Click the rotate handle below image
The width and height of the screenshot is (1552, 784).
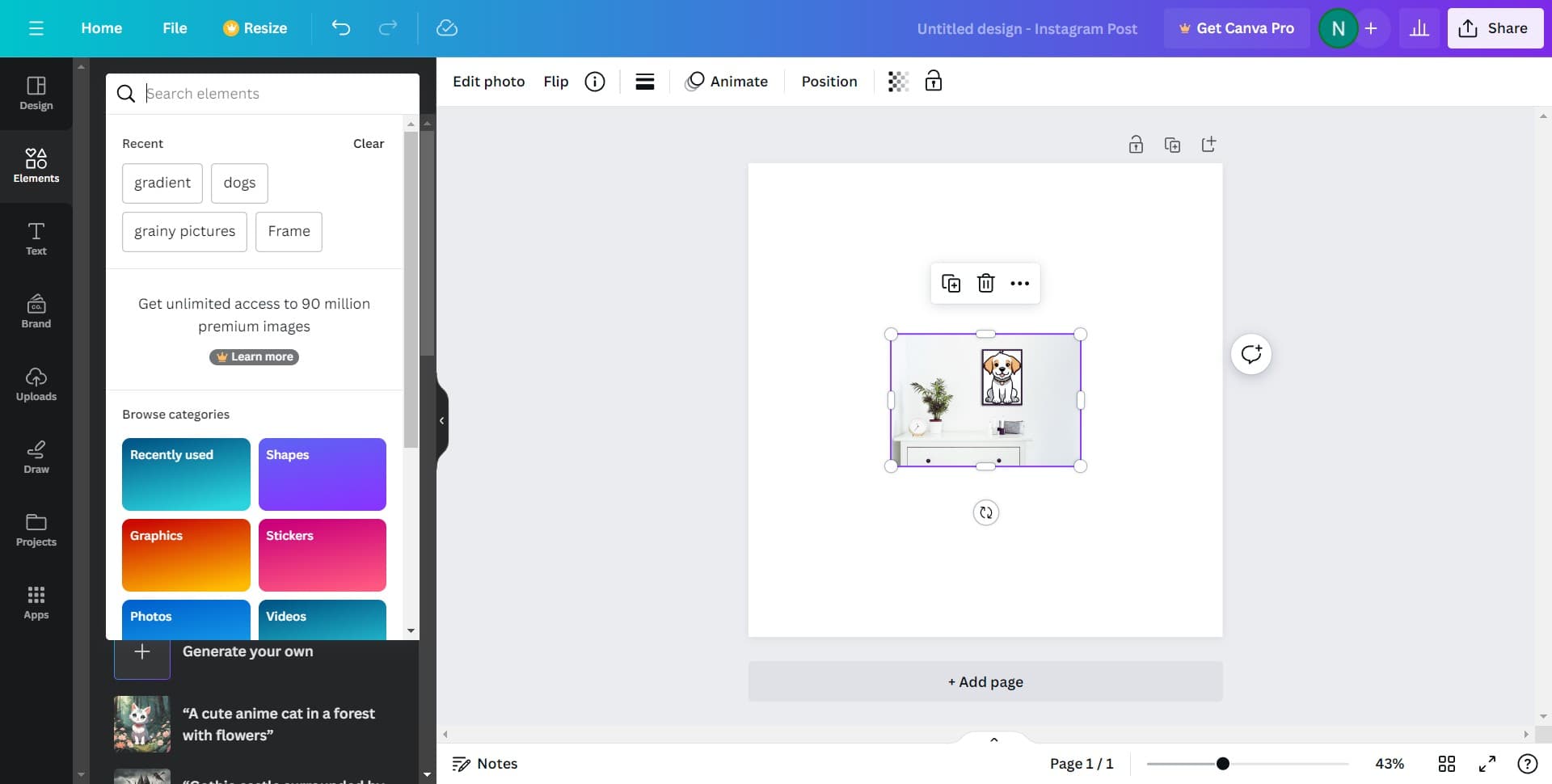pyautogui.click(x=985, y=512)
